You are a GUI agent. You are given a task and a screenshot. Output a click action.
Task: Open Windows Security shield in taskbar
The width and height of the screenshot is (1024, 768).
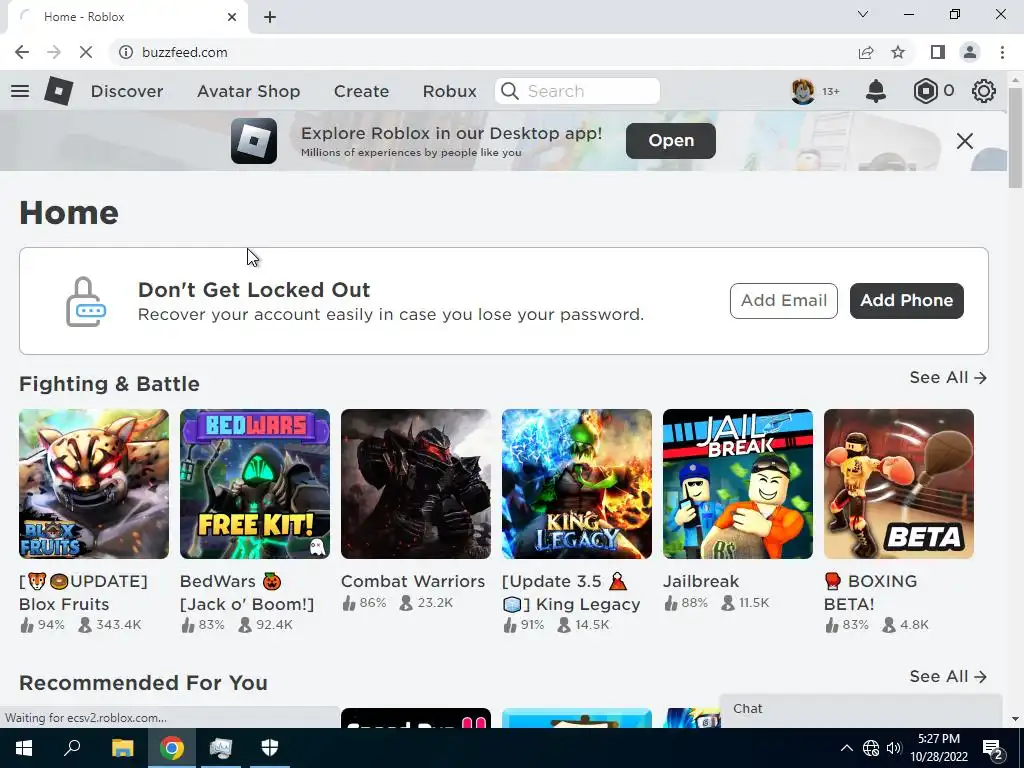pyautogui.click(x=270, y=748)
